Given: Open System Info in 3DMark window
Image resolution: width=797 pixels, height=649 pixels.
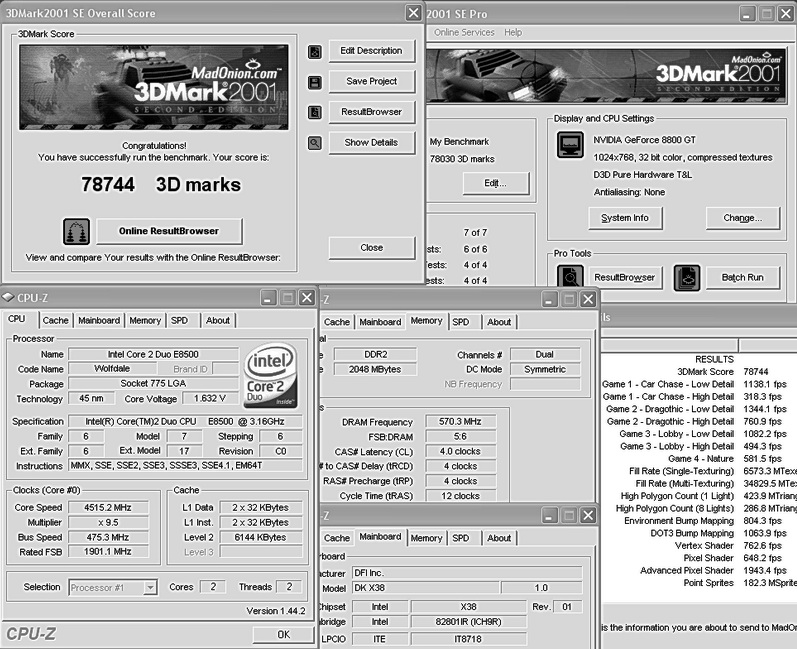Looking at the screenshot, I should 625,218.
